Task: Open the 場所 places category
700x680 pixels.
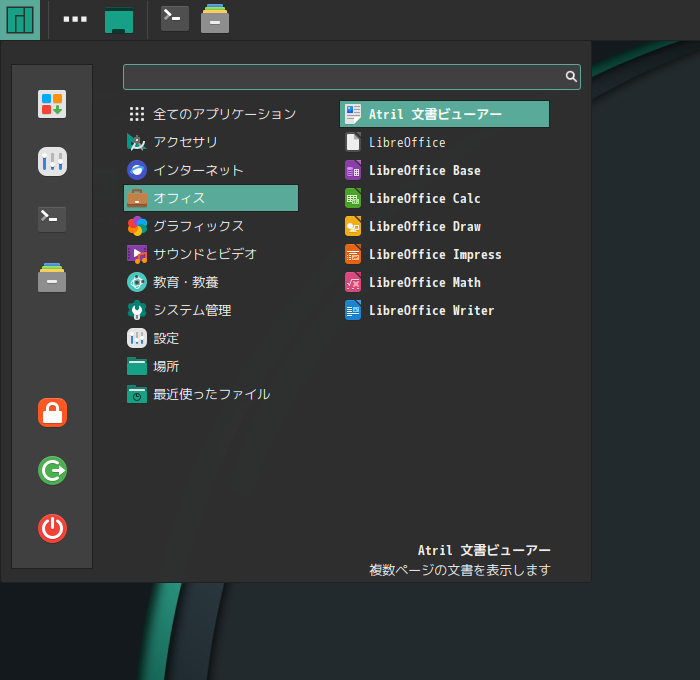Action: (x=211, y=367)
